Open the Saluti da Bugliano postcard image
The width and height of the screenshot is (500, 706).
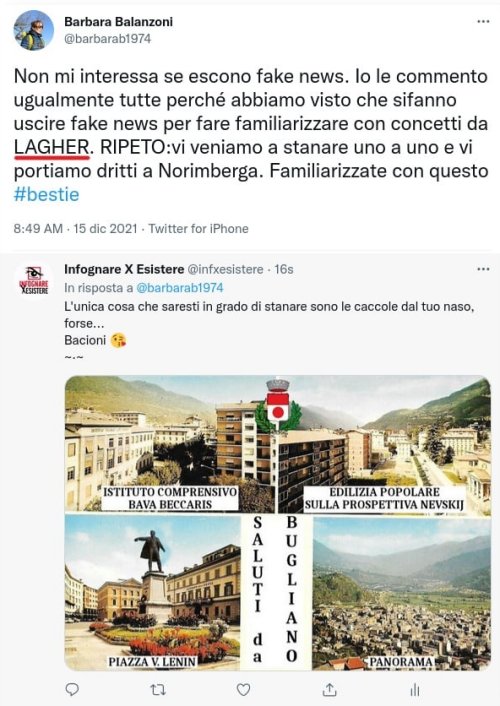(277, 523)
